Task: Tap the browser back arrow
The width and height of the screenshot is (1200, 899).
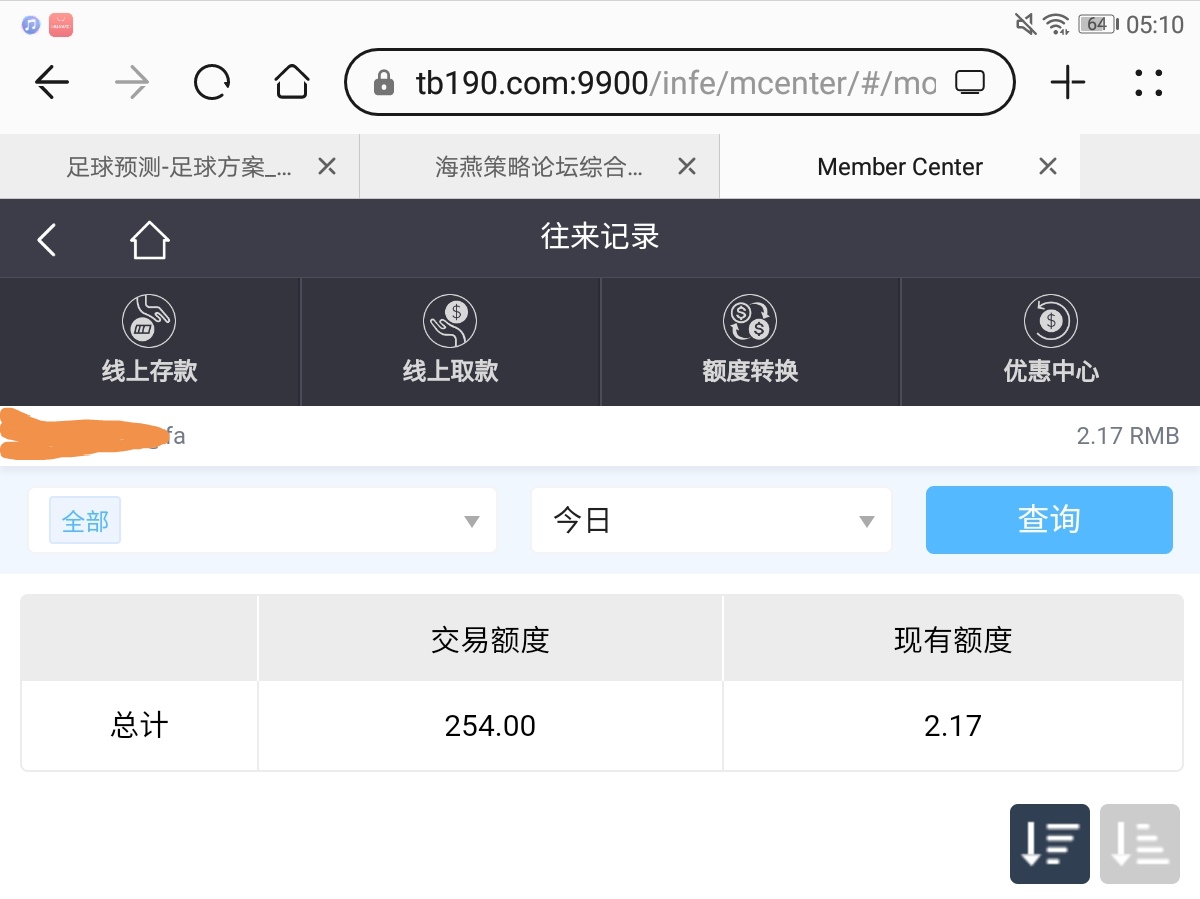Action: pos(52,83)
